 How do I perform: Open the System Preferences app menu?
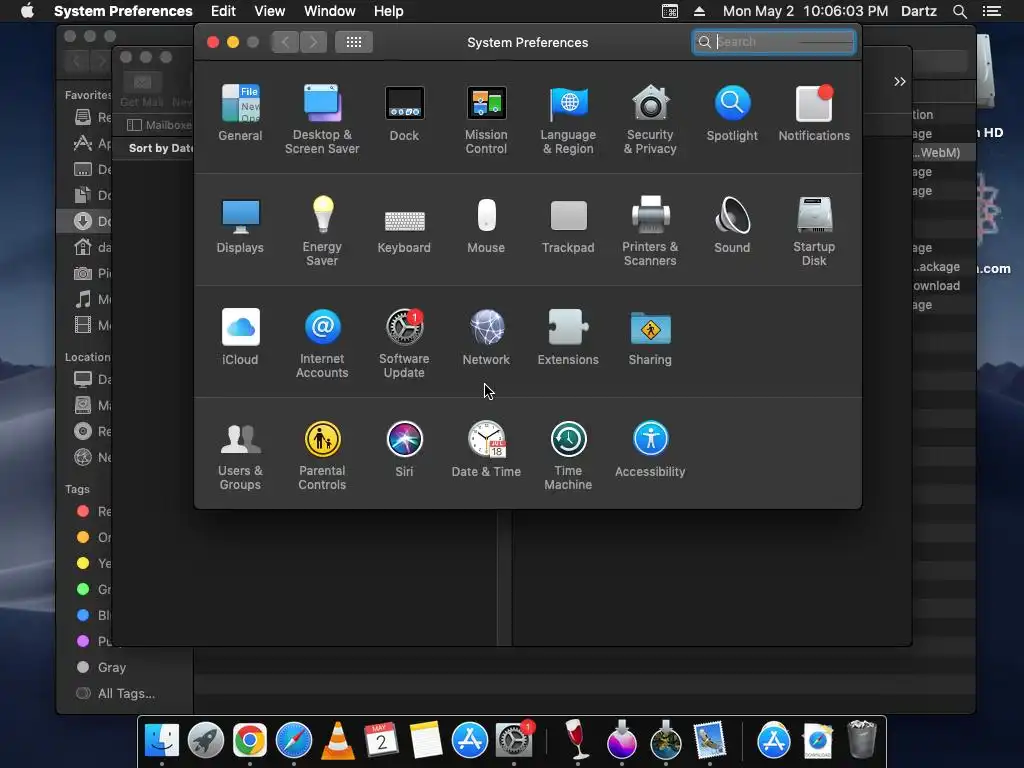tap(123, 11)
